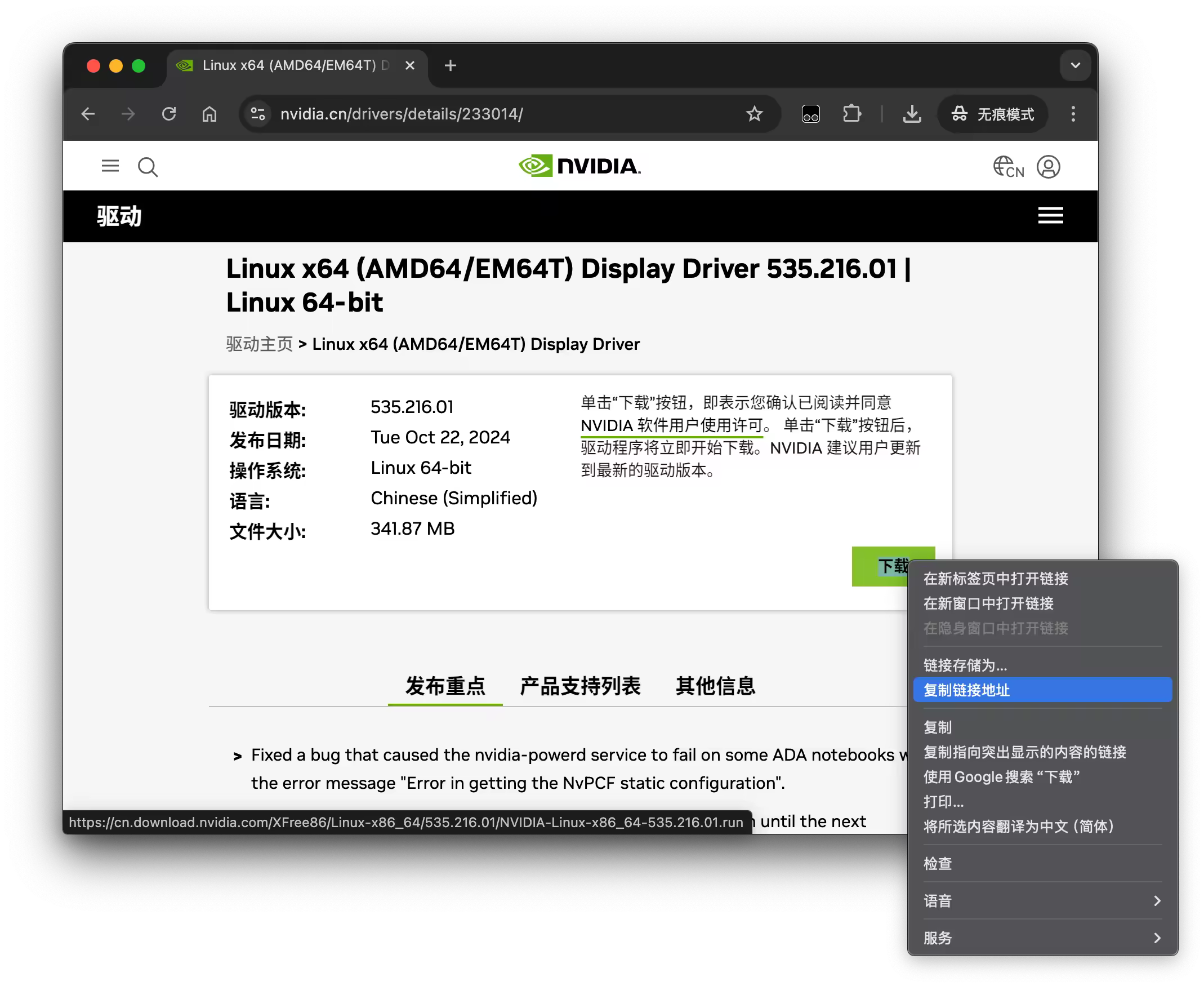Expand the 语音 submenu
The width and height of the screenshot is (1204, 986).
(x=1042, y=901)
